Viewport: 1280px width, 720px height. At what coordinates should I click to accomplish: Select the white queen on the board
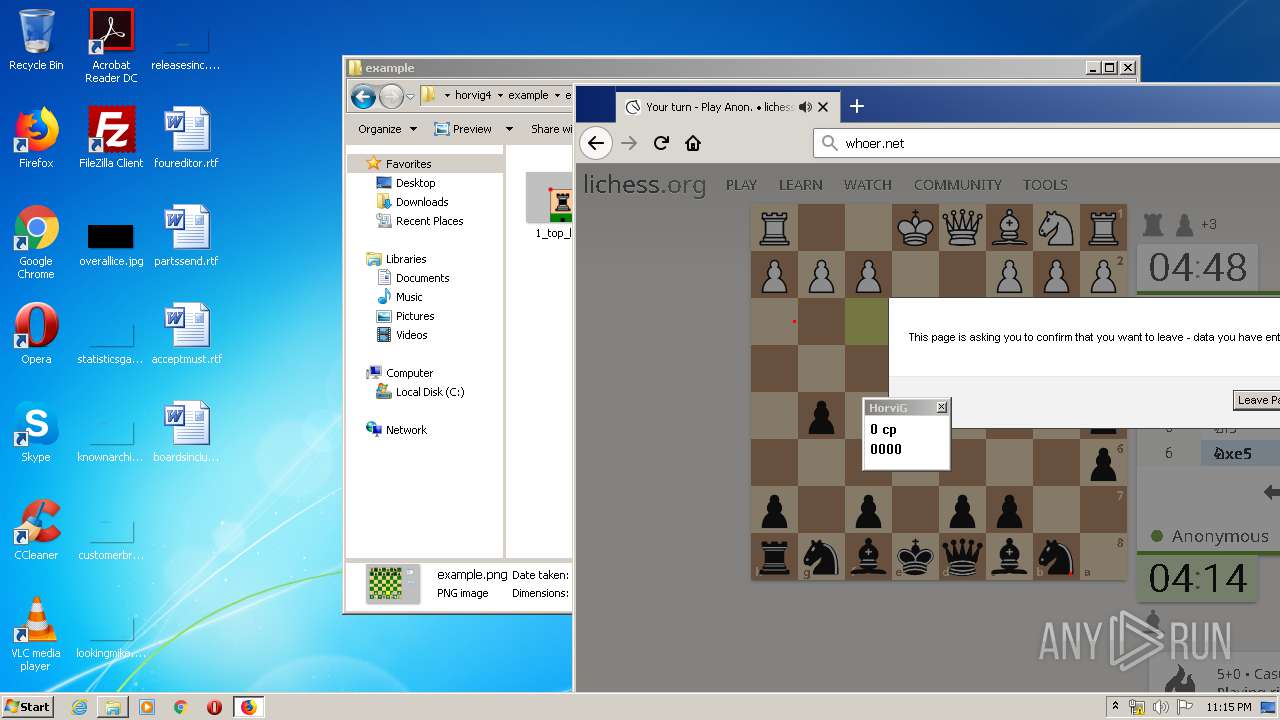coord(962,227)
